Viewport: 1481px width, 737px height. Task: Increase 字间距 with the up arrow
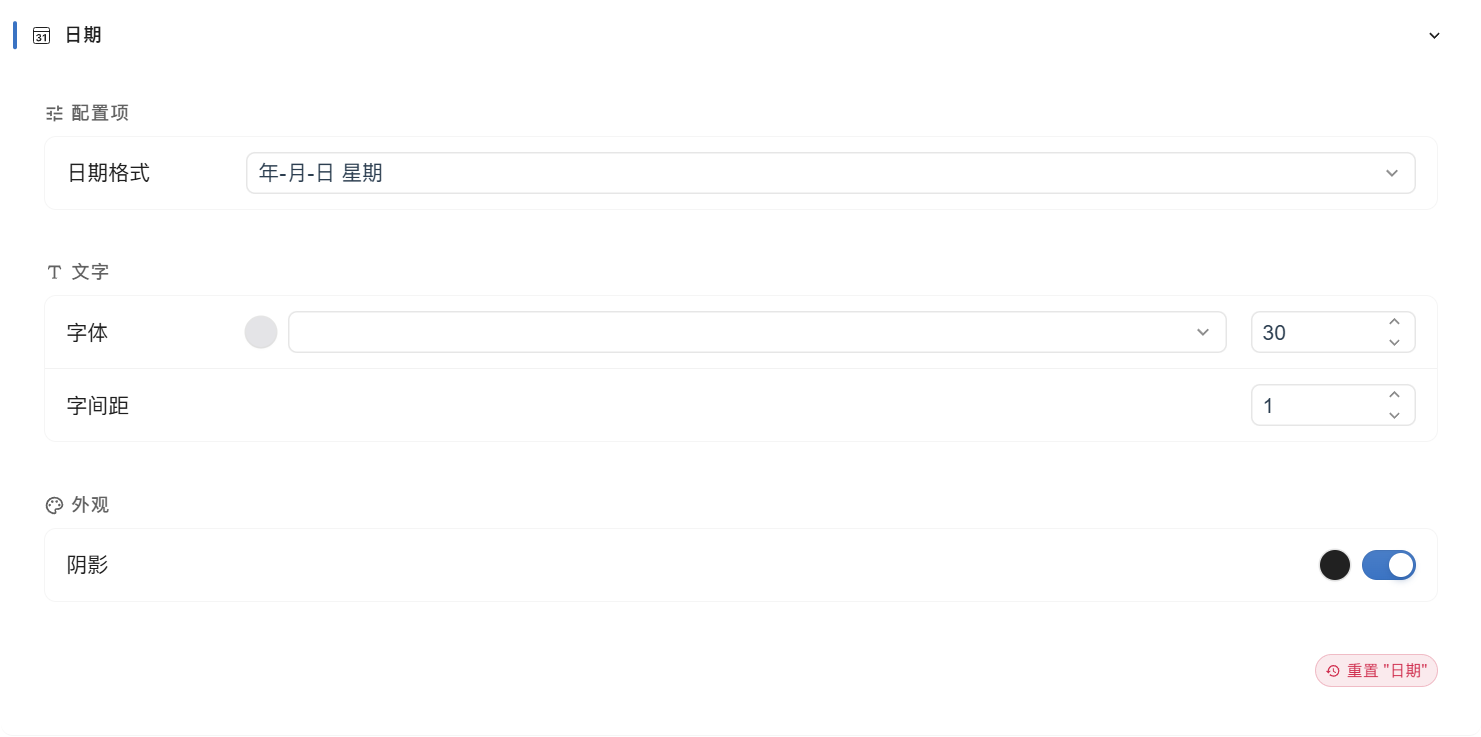1394,395
